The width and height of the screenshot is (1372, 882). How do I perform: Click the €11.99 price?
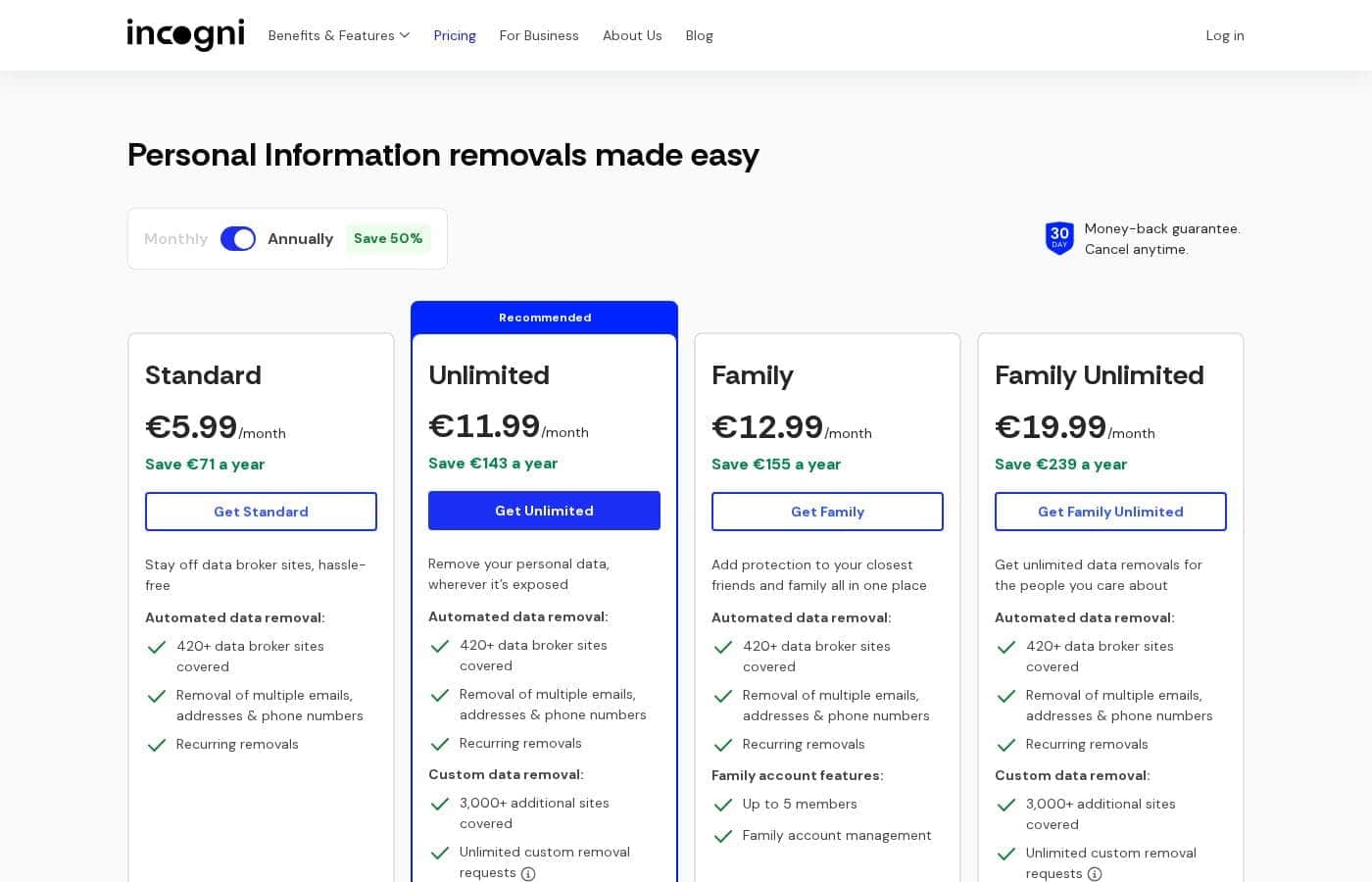click(484, 426)
